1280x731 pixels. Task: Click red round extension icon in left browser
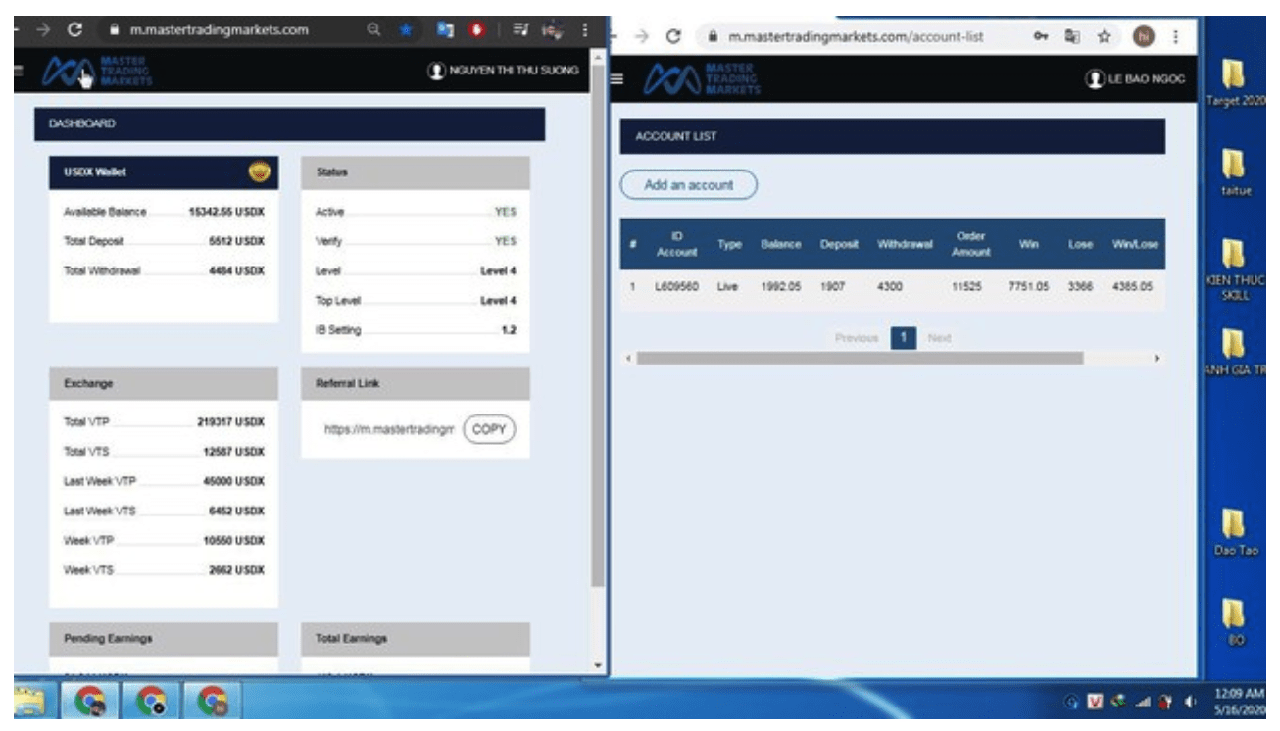click(x=478, y=30)
